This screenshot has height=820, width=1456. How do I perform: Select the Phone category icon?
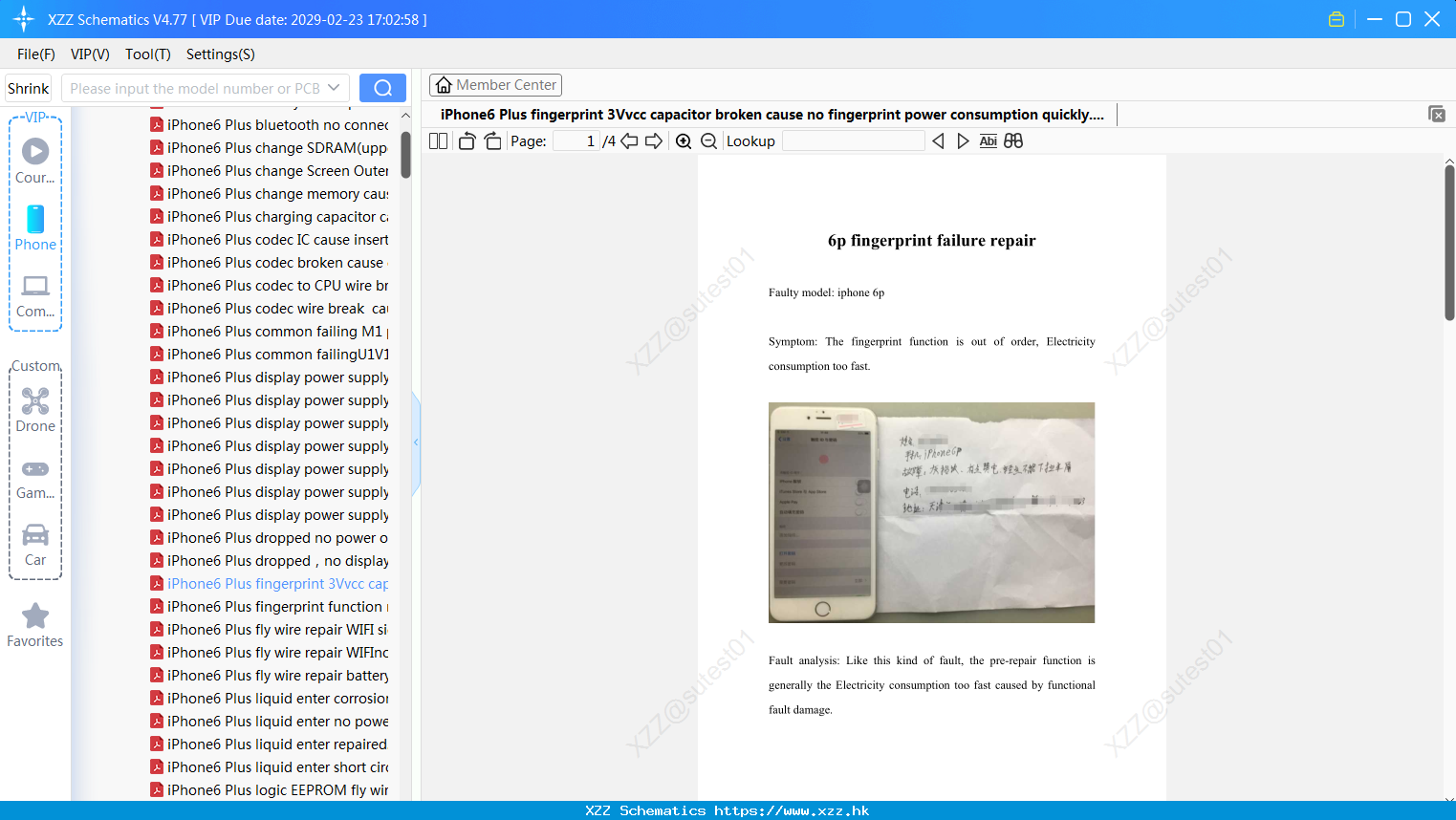[x=35, y=228]
